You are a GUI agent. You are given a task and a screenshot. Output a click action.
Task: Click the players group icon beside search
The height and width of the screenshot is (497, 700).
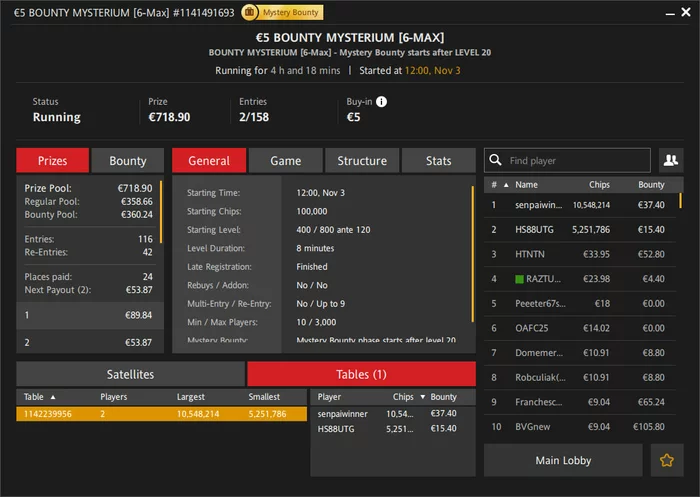(x=671, y=160)
